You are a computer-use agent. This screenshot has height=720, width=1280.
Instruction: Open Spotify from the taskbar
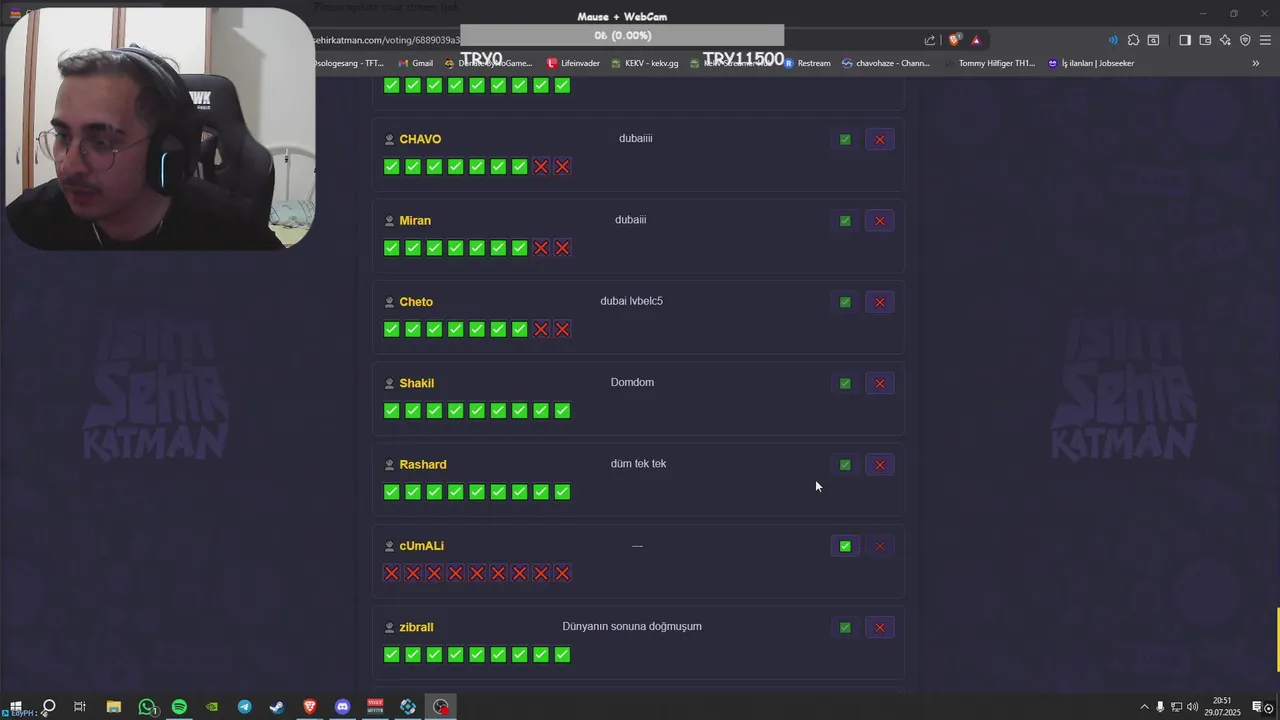179,707
